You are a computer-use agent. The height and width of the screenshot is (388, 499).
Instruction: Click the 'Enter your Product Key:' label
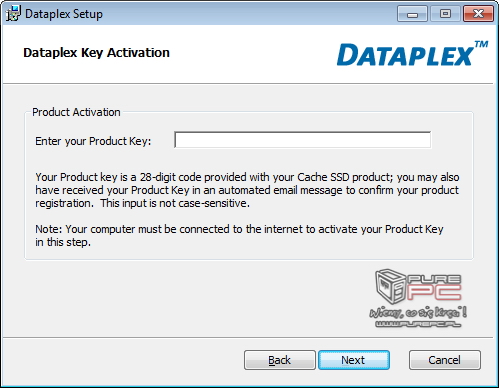pyautogui.click(x=93, y=141)
